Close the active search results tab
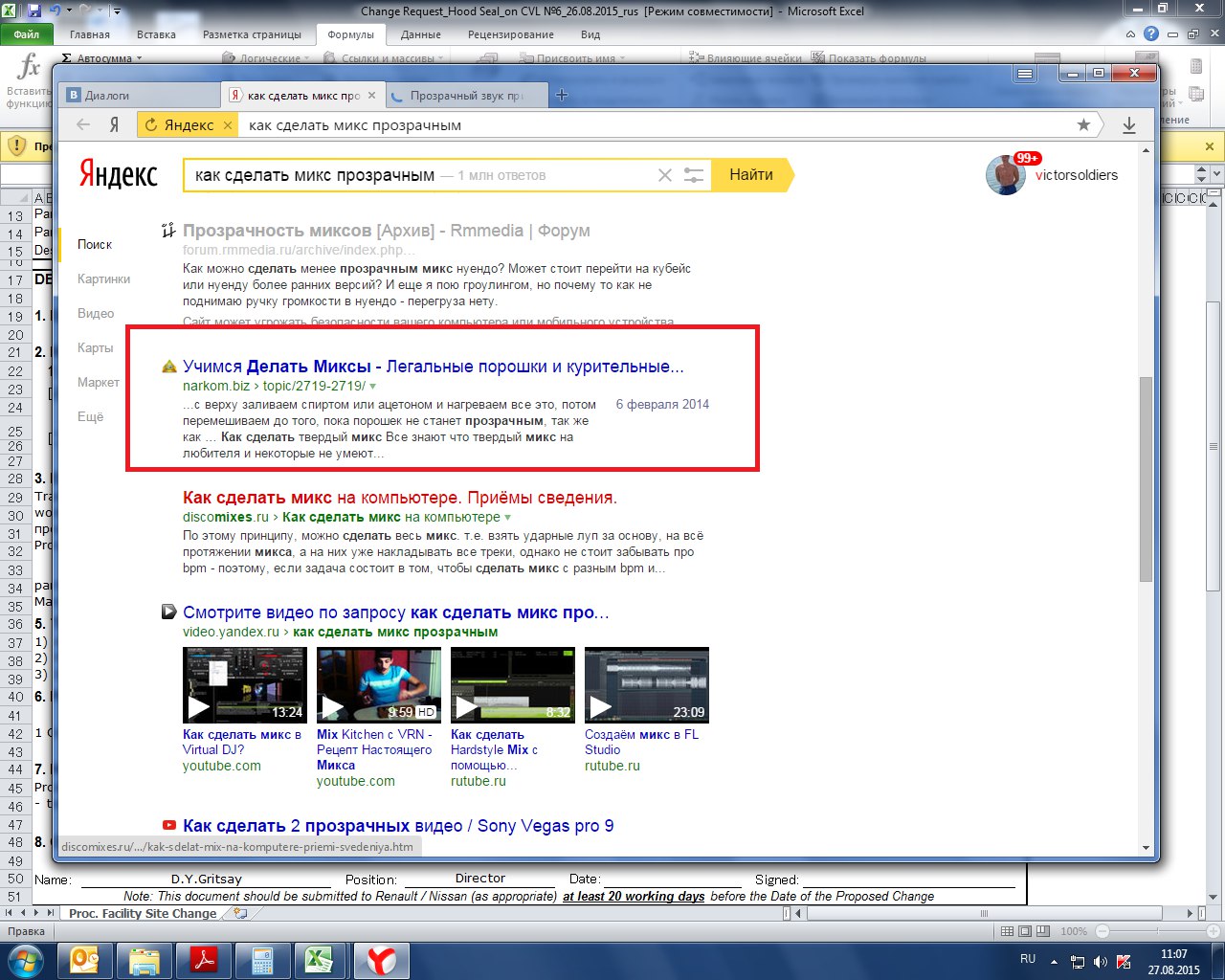This screenshot has height=980, width=1225. coord(372,95)
